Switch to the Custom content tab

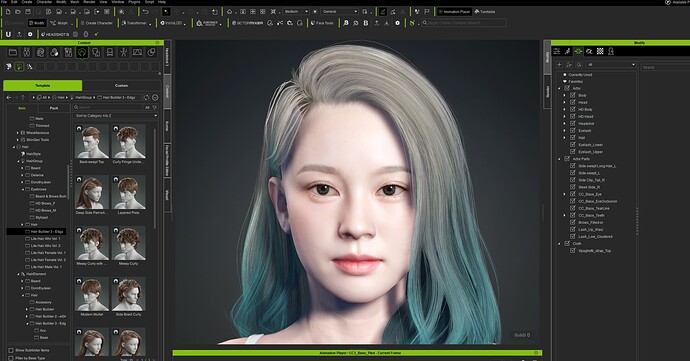pos(121,85)
